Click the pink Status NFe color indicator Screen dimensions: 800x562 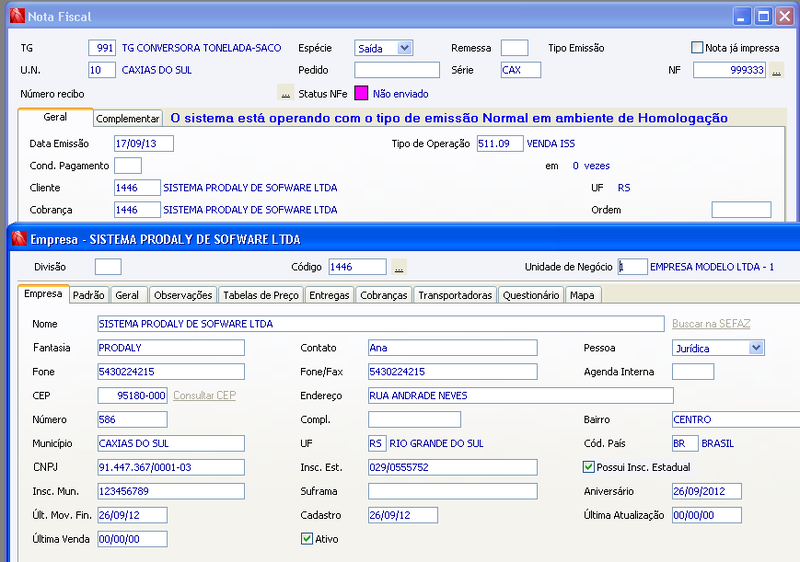[361, 93]
